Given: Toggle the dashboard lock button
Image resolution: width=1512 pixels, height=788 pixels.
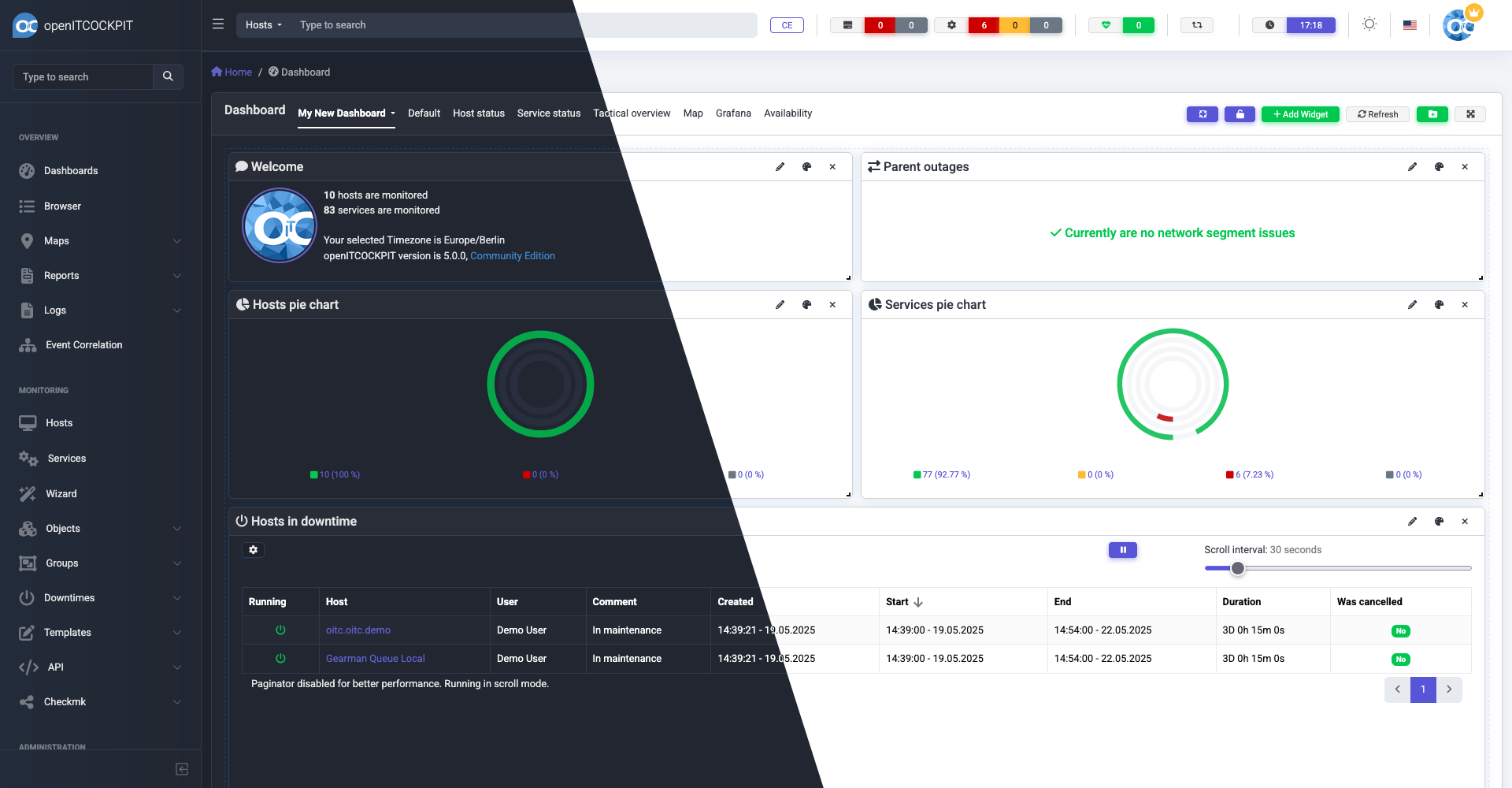Looking at the screenshot, I should click(x=1240, y=114).
